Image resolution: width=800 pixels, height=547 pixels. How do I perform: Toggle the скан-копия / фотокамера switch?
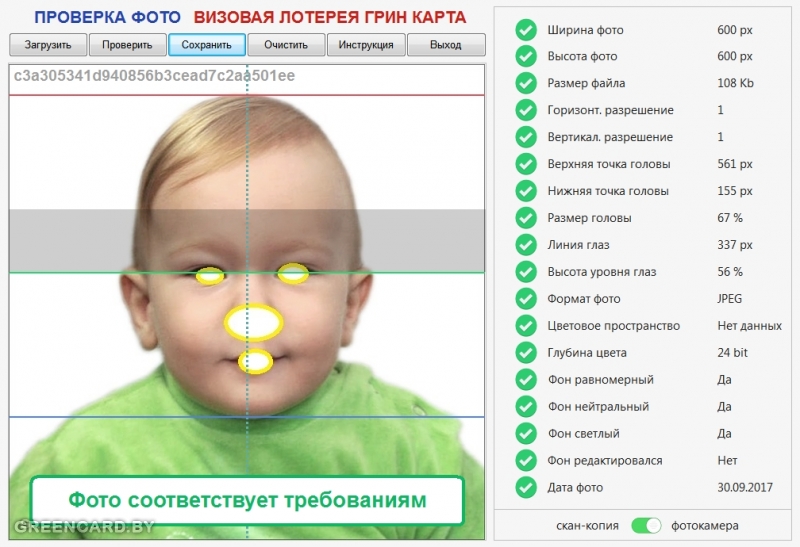pyautogui.click(x=647, y=525)
